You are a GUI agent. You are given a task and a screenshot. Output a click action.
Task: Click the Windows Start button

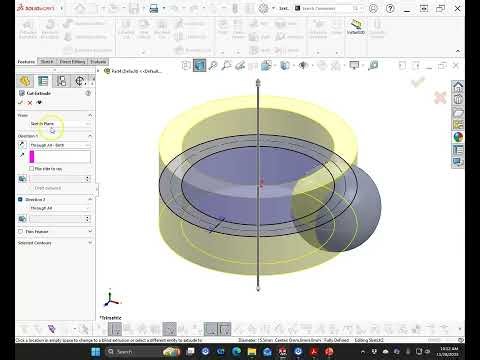(96, 352)
